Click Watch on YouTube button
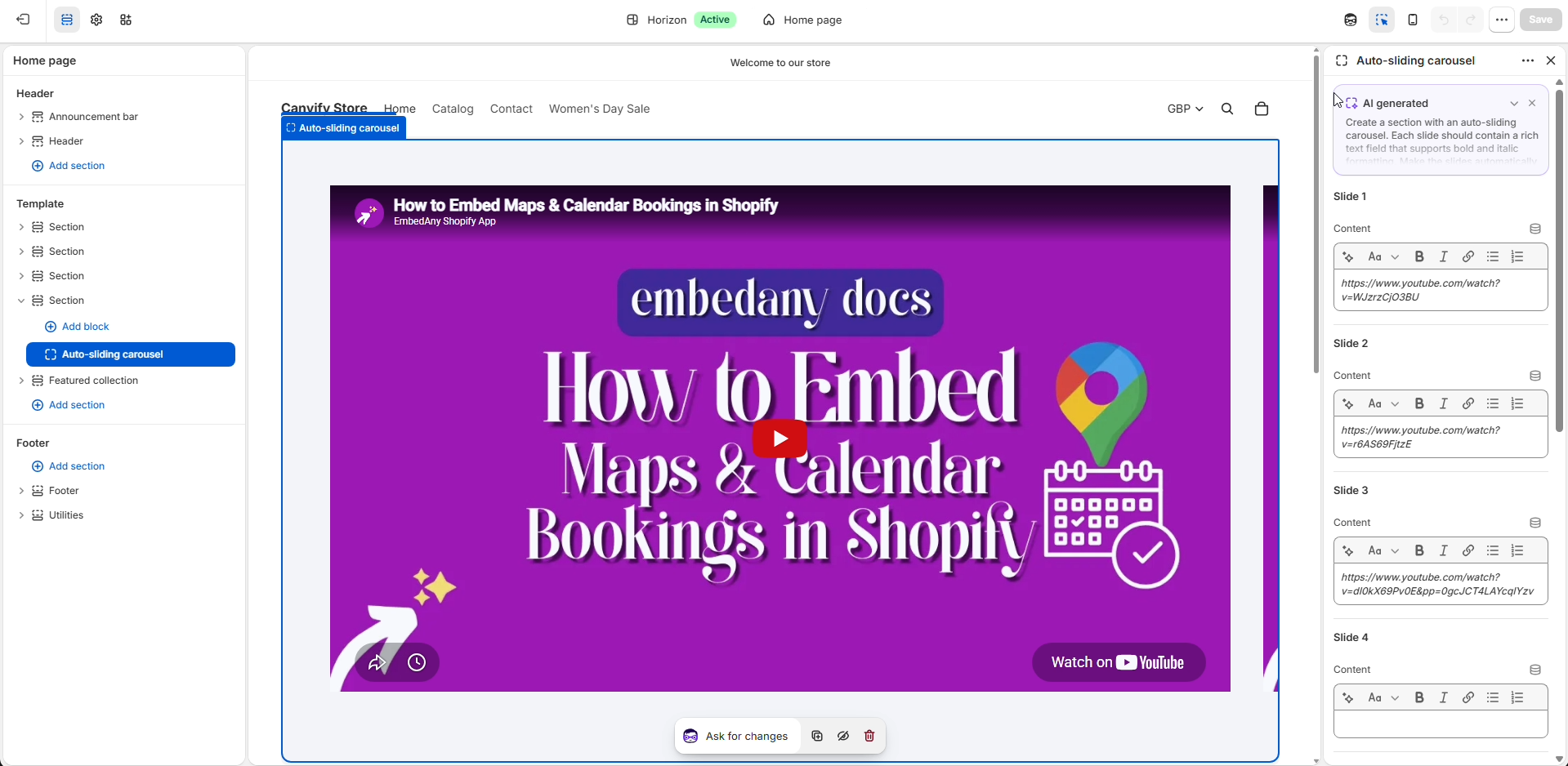The height and width of the screenshot is (766, 1568). tap(1119, 662)
